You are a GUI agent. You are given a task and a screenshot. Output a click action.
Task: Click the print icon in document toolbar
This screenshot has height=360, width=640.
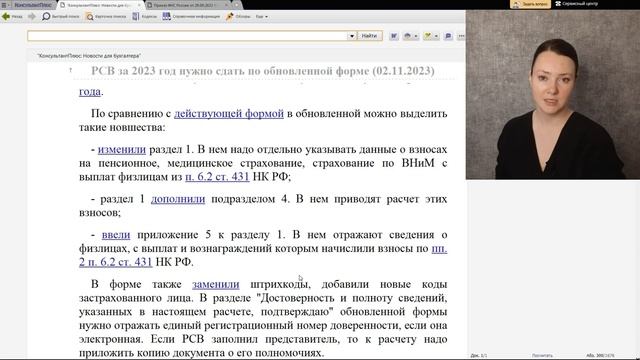[407, 36]
